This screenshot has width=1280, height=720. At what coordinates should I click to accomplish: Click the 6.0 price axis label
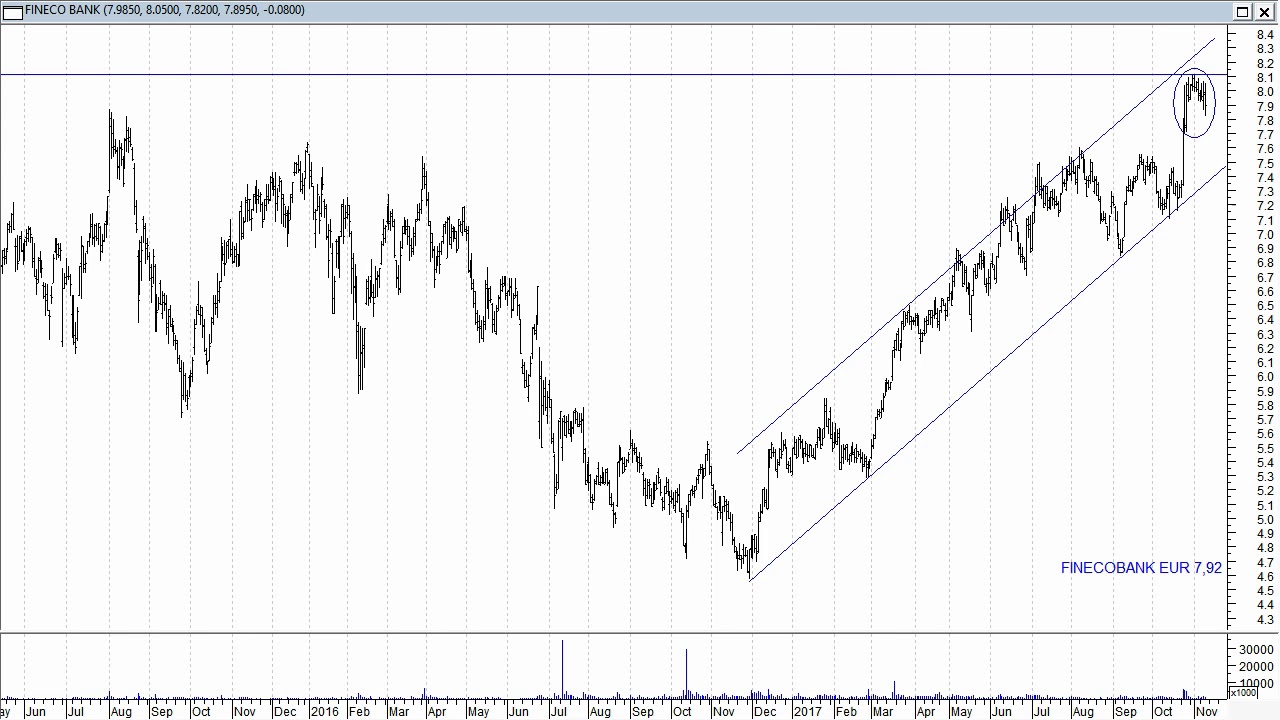point(1265,377)
